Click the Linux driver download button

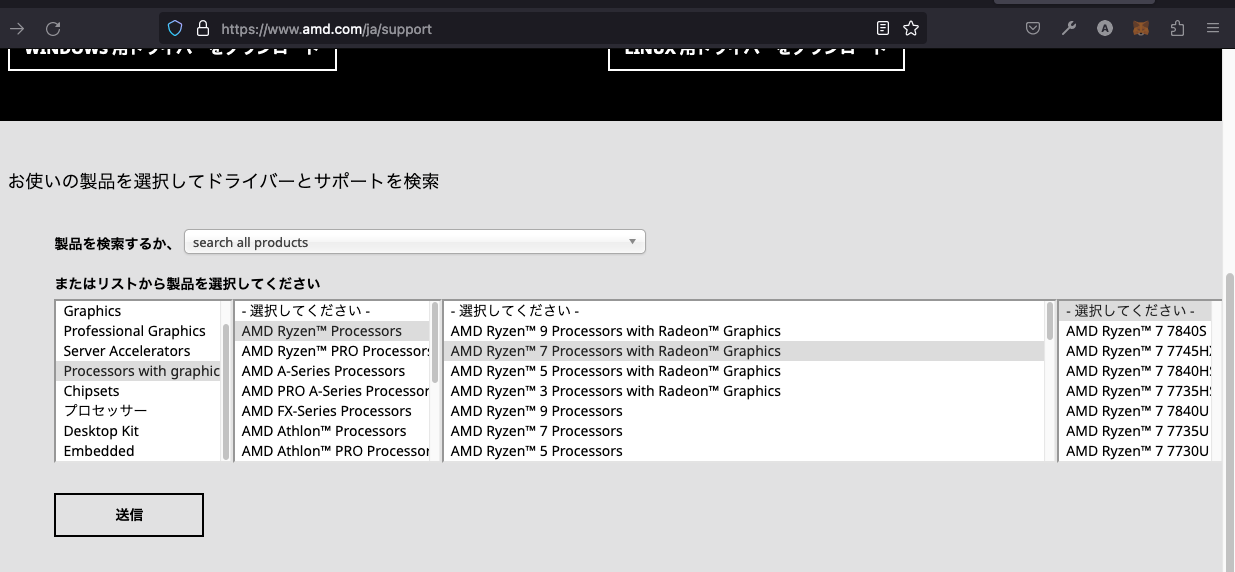[x=755, y=52]
